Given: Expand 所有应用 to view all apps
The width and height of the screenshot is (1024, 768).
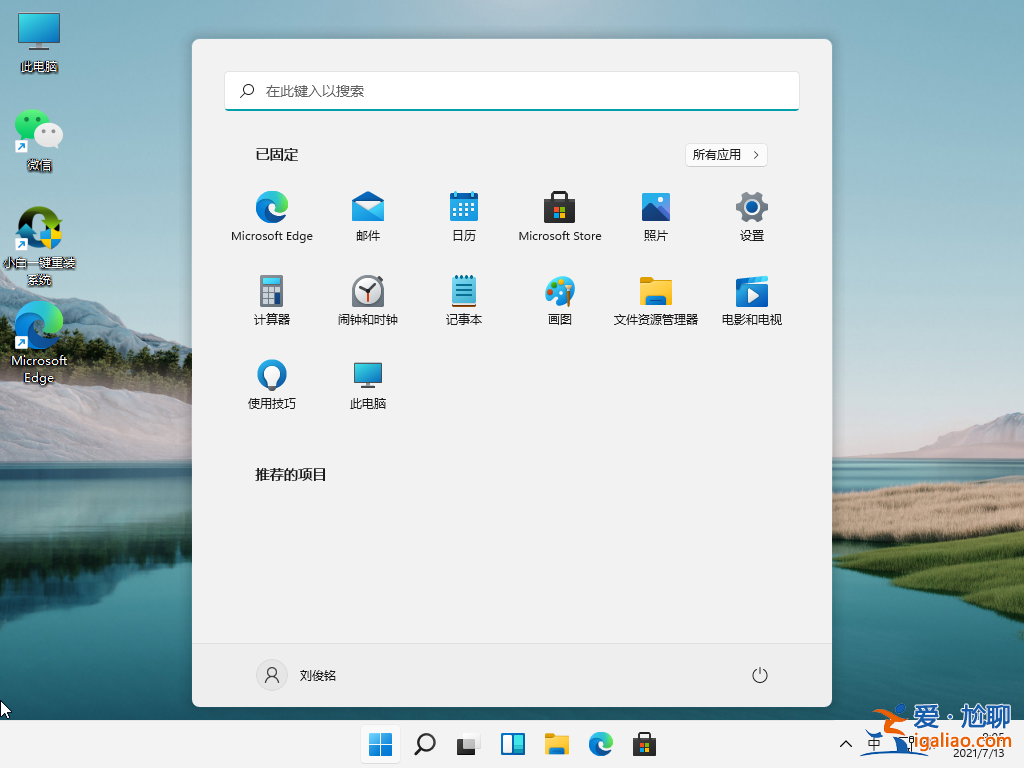Looking at the screenshot, I should coord(726,154).
